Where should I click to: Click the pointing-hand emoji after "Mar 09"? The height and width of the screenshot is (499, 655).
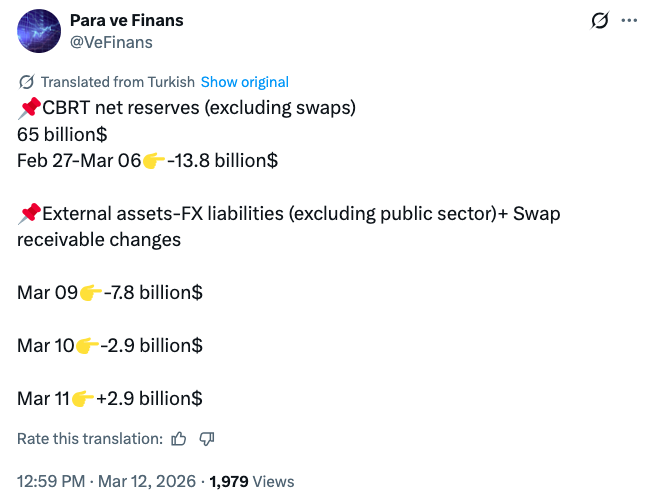[x=91, y=293]
